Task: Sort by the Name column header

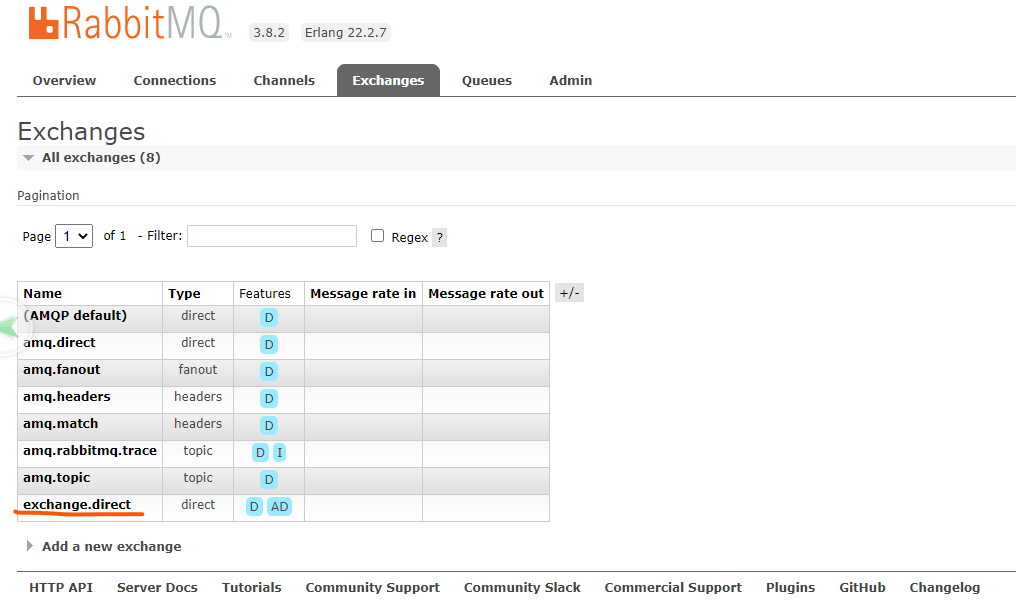Action: click(43, 294)
